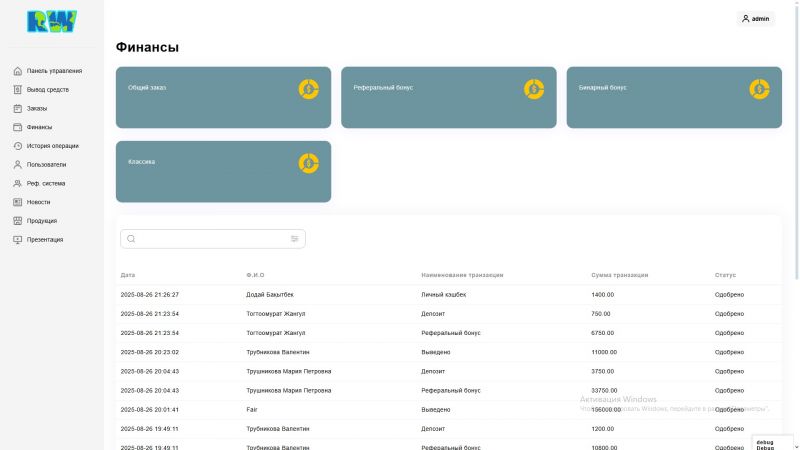Image resolution: width=800 pixels, height=450 pixels.
Task: Select the Реферальный бонус card
Action: [448, 97]
